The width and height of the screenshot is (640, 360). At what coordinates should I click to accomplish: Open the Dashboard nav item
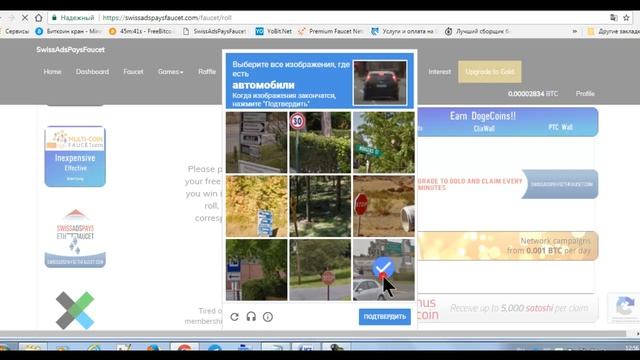coord(92,71)
